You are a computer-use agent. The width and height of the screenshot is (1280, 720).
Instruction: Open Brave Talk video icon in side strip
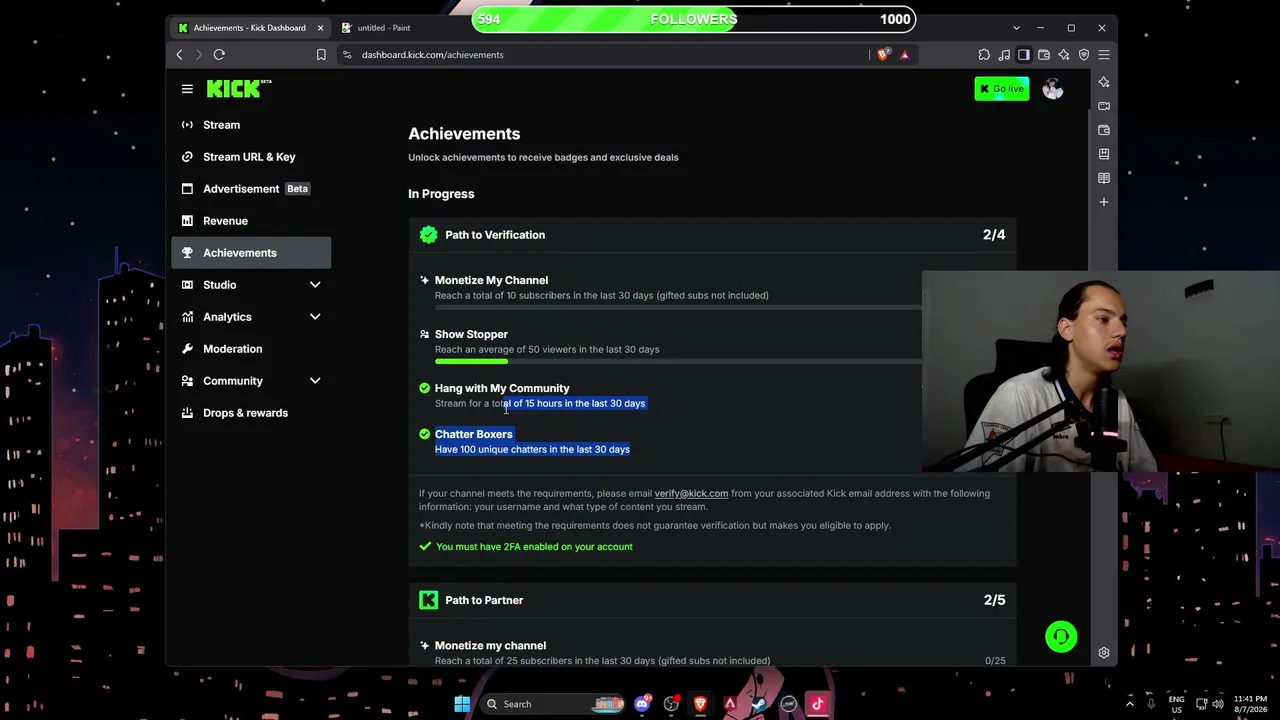[x=1104, y=106]
